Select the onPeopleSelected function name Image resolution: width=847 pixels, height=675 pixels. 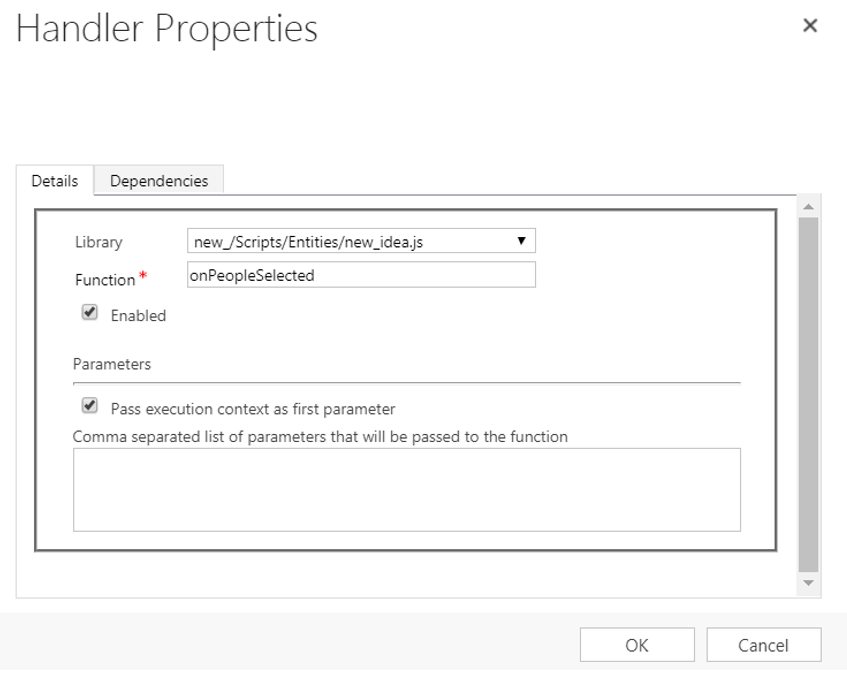click(x=251, y=274)
